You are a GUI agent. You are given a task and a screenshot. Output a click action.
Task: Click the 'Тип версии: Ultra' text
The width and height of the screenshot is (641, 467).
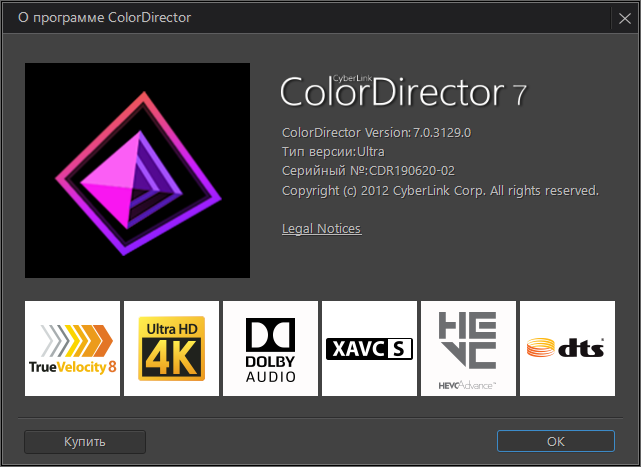pyautogui.click(x=333, y=152)
